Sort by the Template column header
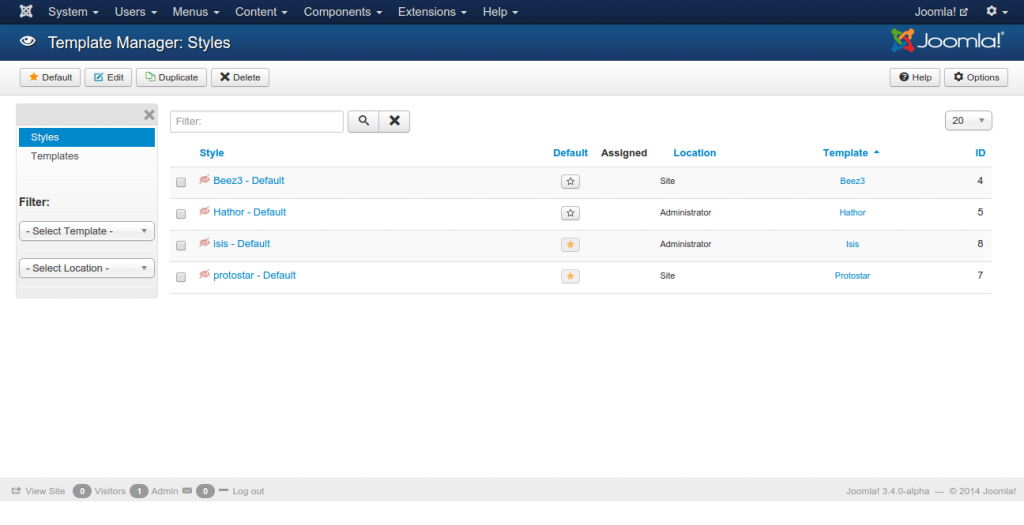1024x525 pixels. click(x=851, y=153)
